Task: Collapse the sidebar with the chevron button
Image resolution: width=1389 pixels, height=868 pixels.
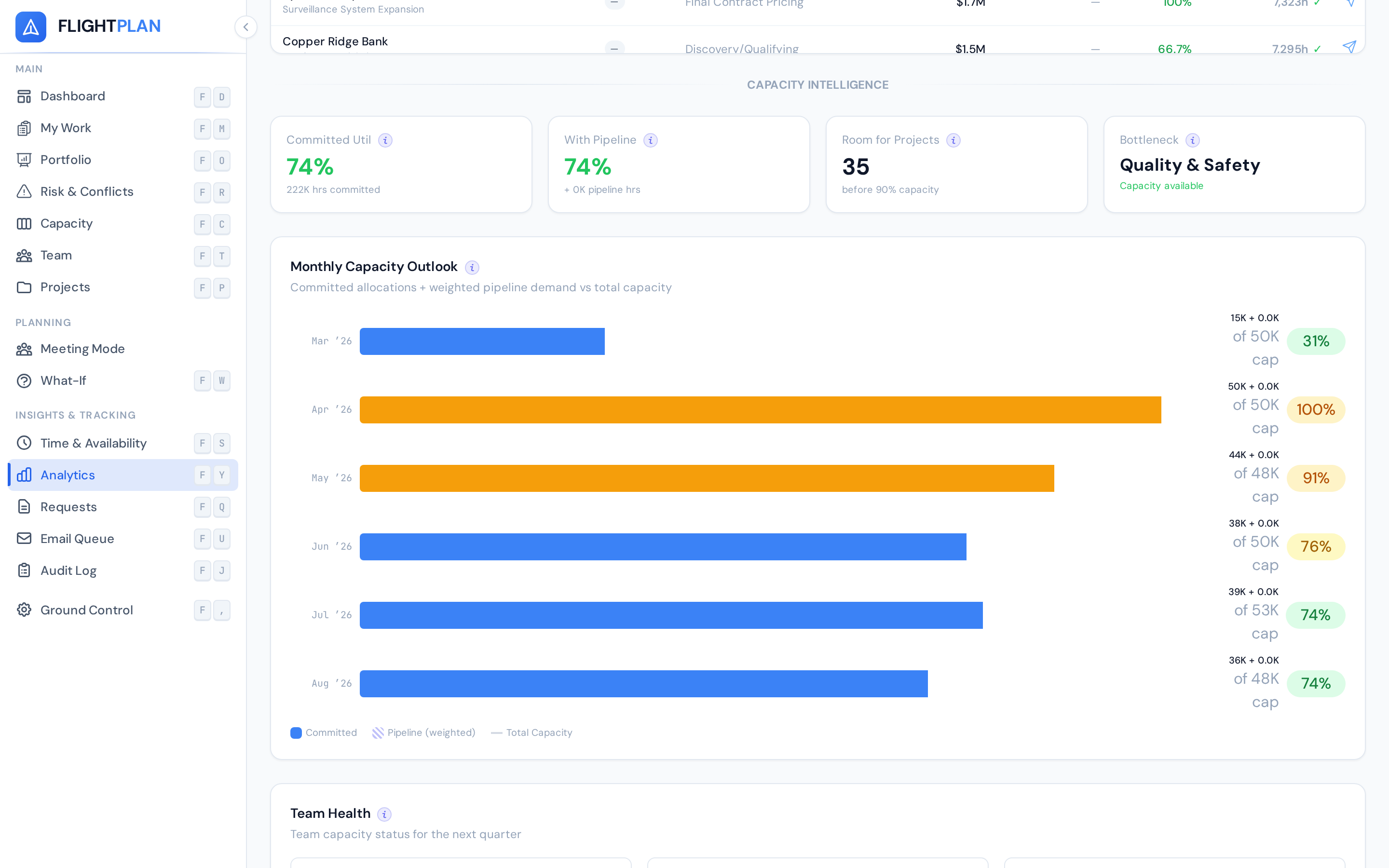Action: click(x=245, y=27)
